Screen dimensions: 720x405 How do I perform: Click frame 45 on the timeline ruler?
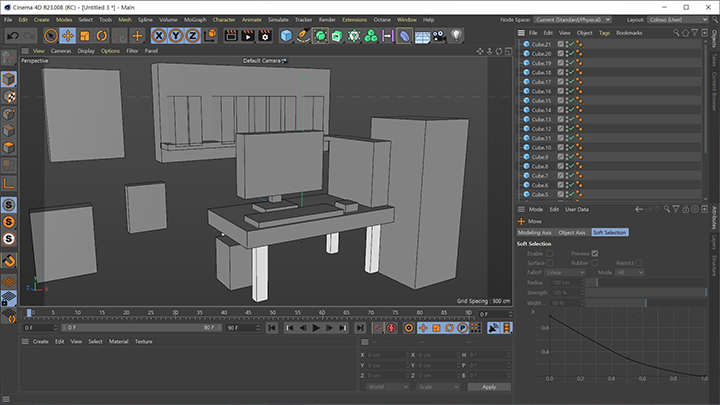click(248, 313)
